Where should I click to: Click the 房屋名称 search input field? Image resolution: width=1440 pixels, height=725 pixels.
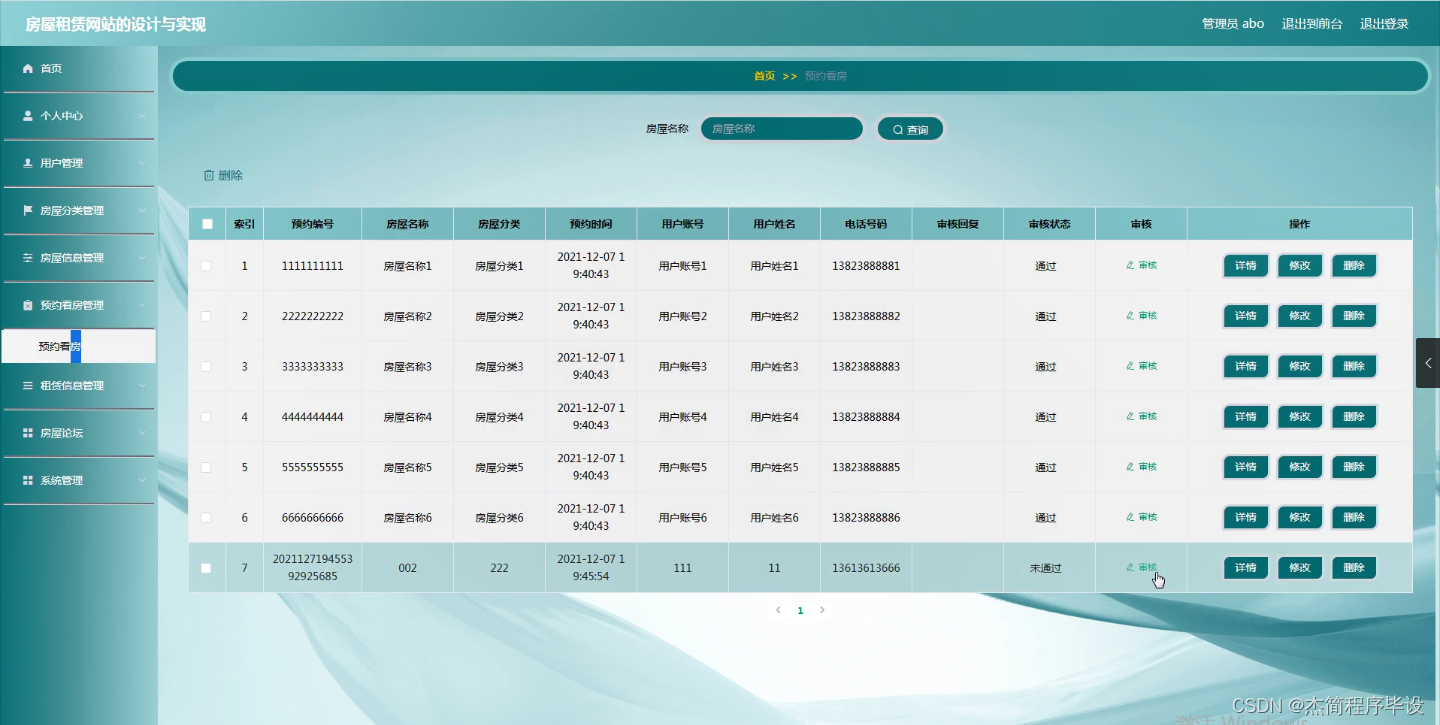pos(781,128)
